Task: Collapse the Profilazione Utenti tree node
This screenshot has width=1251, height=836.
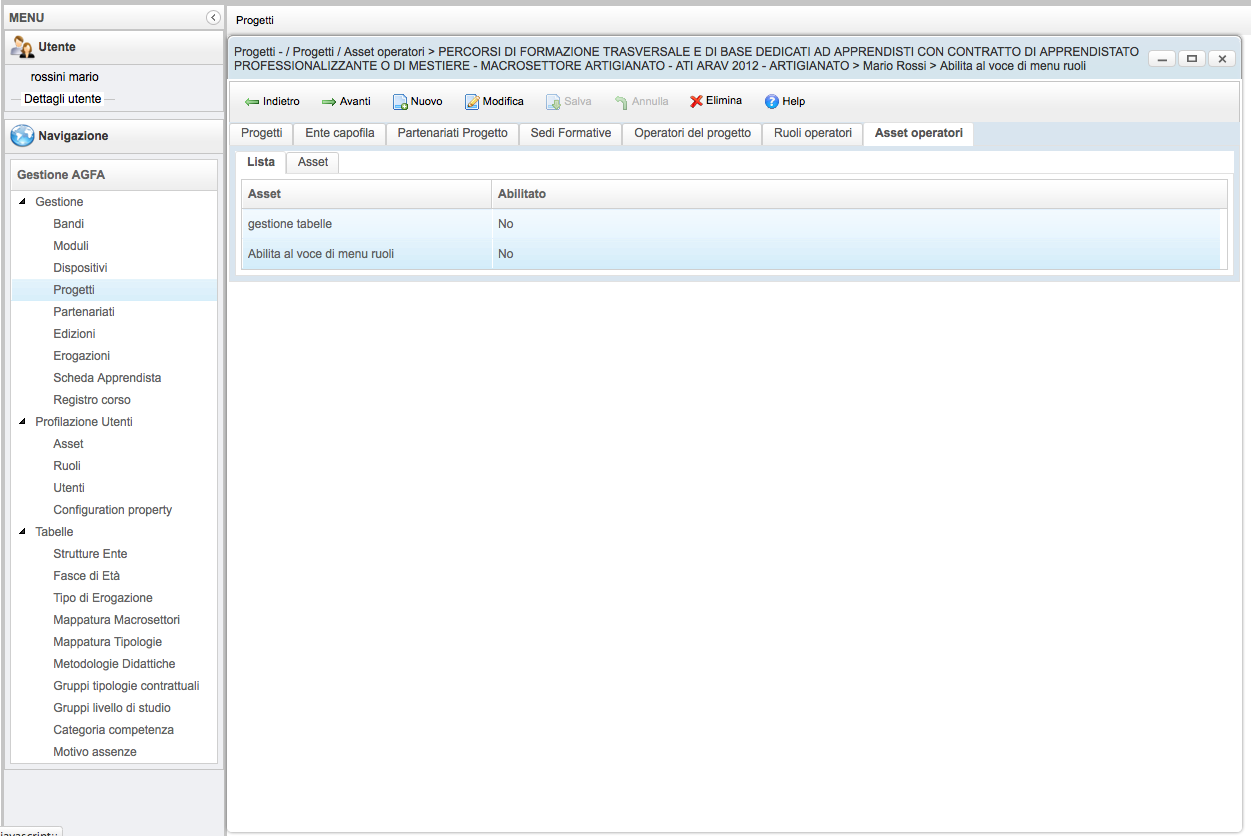Action: [x=23, y=422]
